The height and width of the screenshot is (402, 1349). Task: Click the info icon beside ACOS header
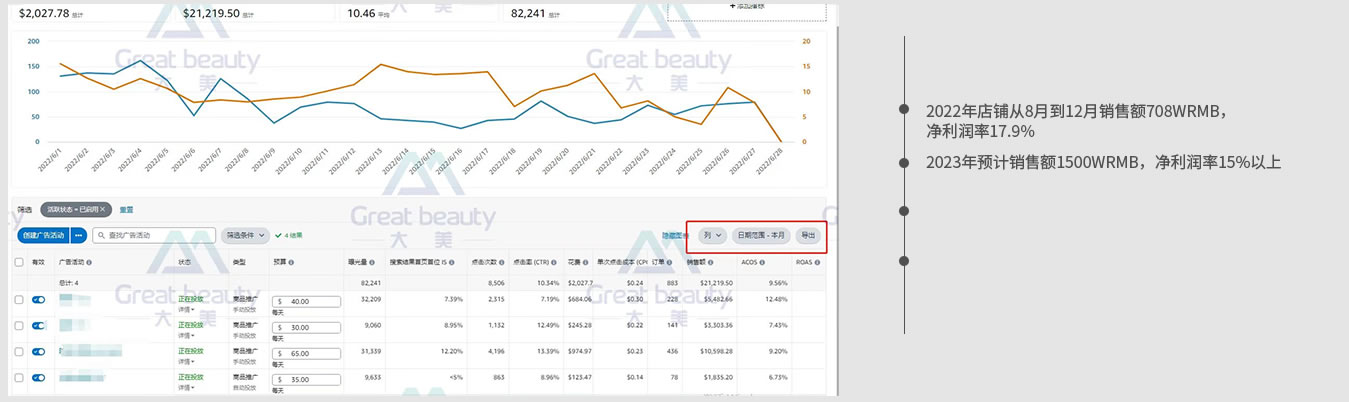tap(763, 263)
